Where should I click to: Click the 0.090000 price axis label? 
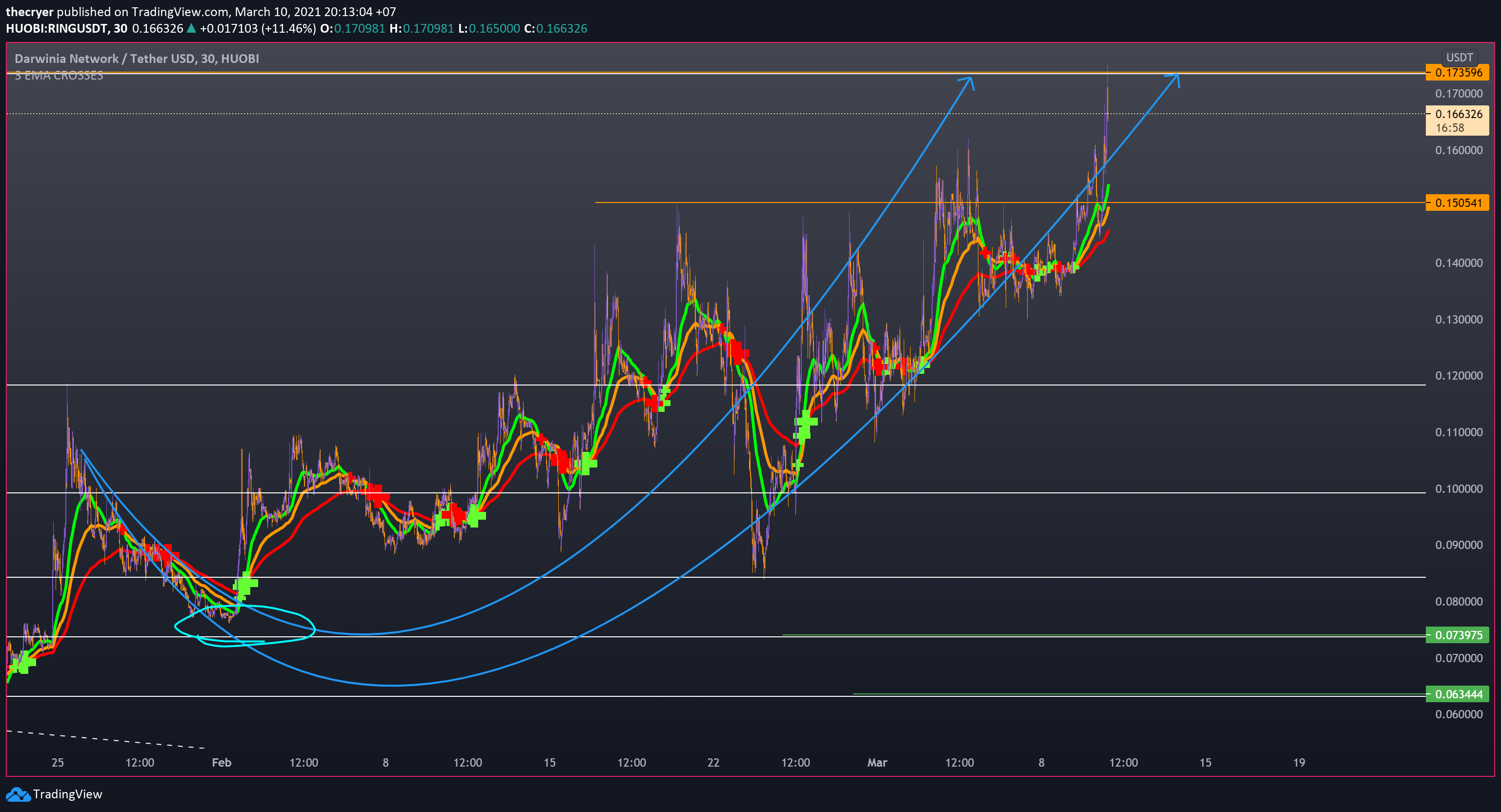(1459, 545)
